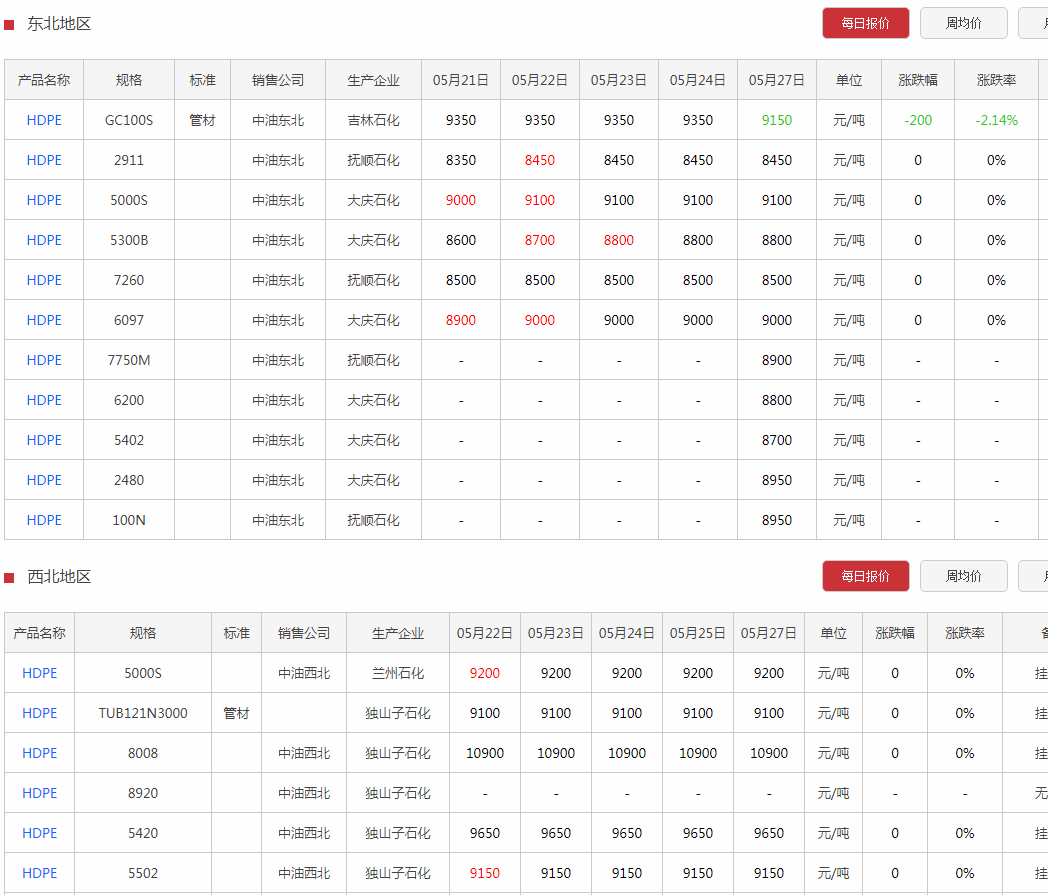Open HDPE link in 2480 row
The height and width of the screenshot is (895, 1048).
(x=44, y=481)
